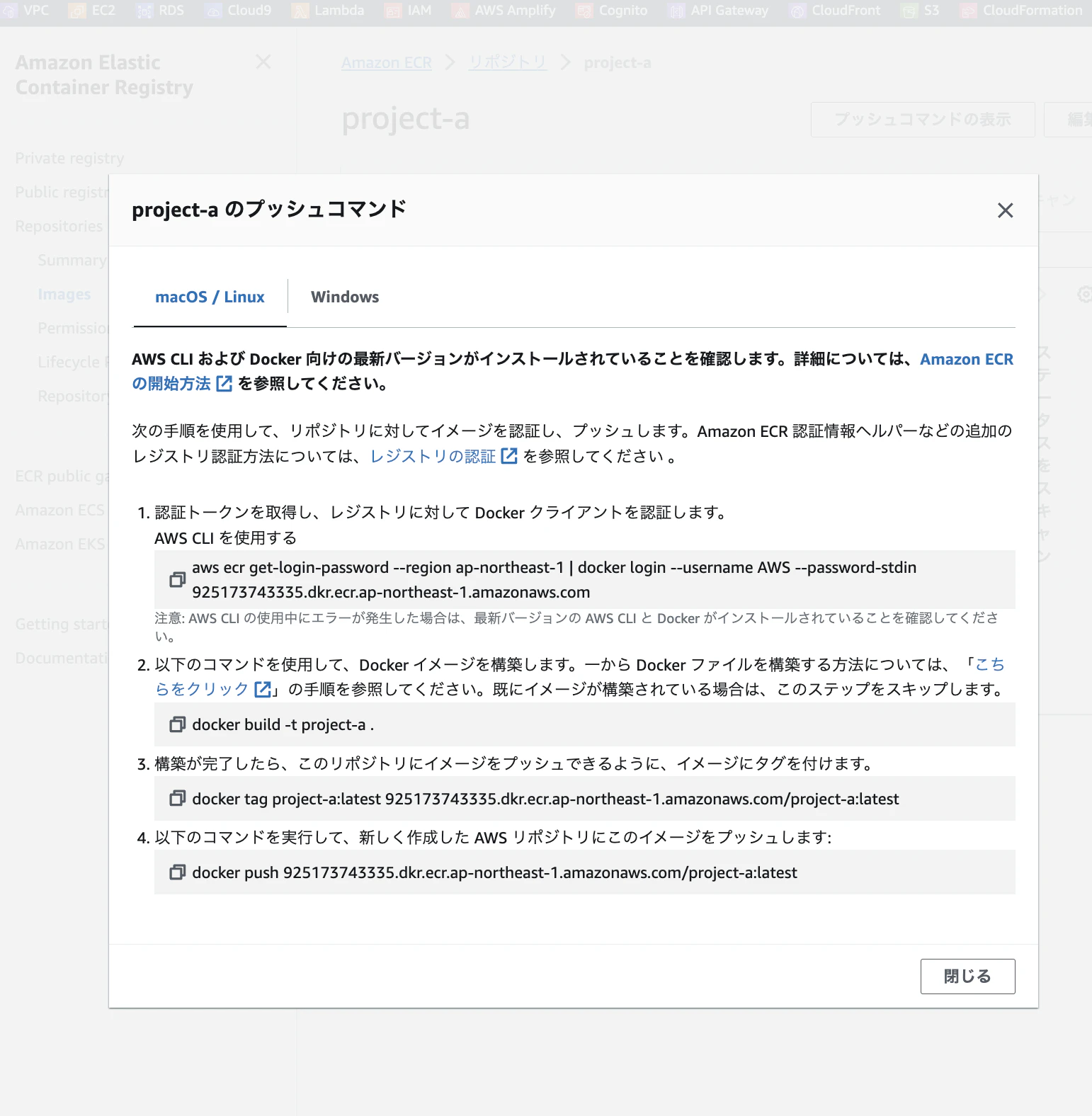Close the Amazon Elastic Container Registry sidebar

coord(263,62)
